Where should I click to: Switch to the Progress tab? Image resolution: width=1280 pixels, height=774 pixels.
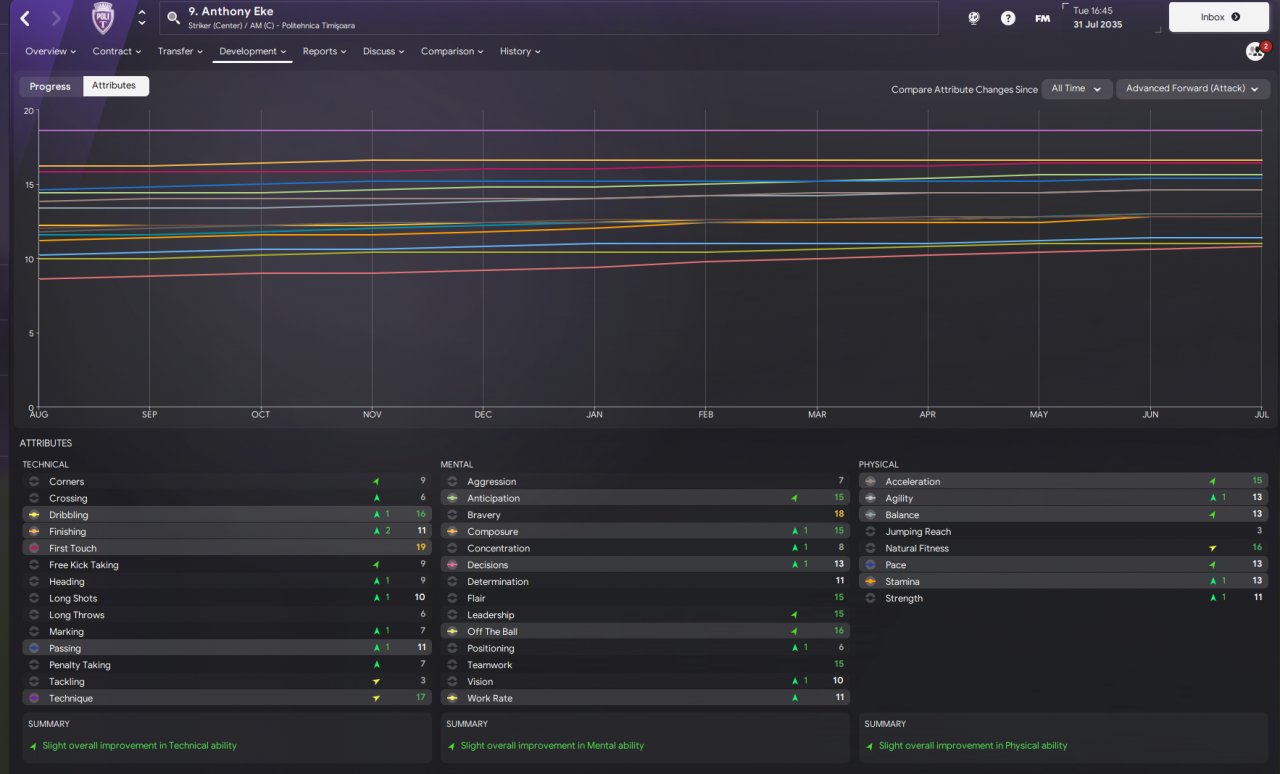pos(50,86)
